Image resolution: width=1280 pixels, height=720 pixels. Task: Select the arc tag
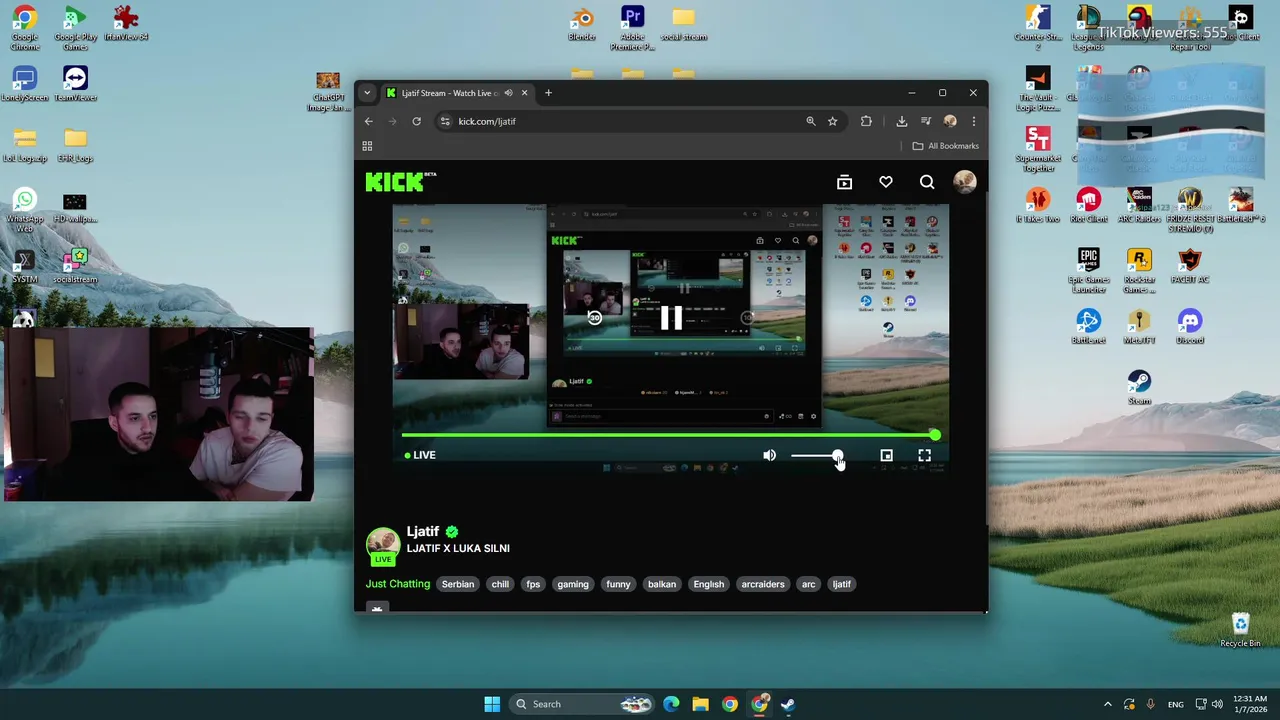809,584
